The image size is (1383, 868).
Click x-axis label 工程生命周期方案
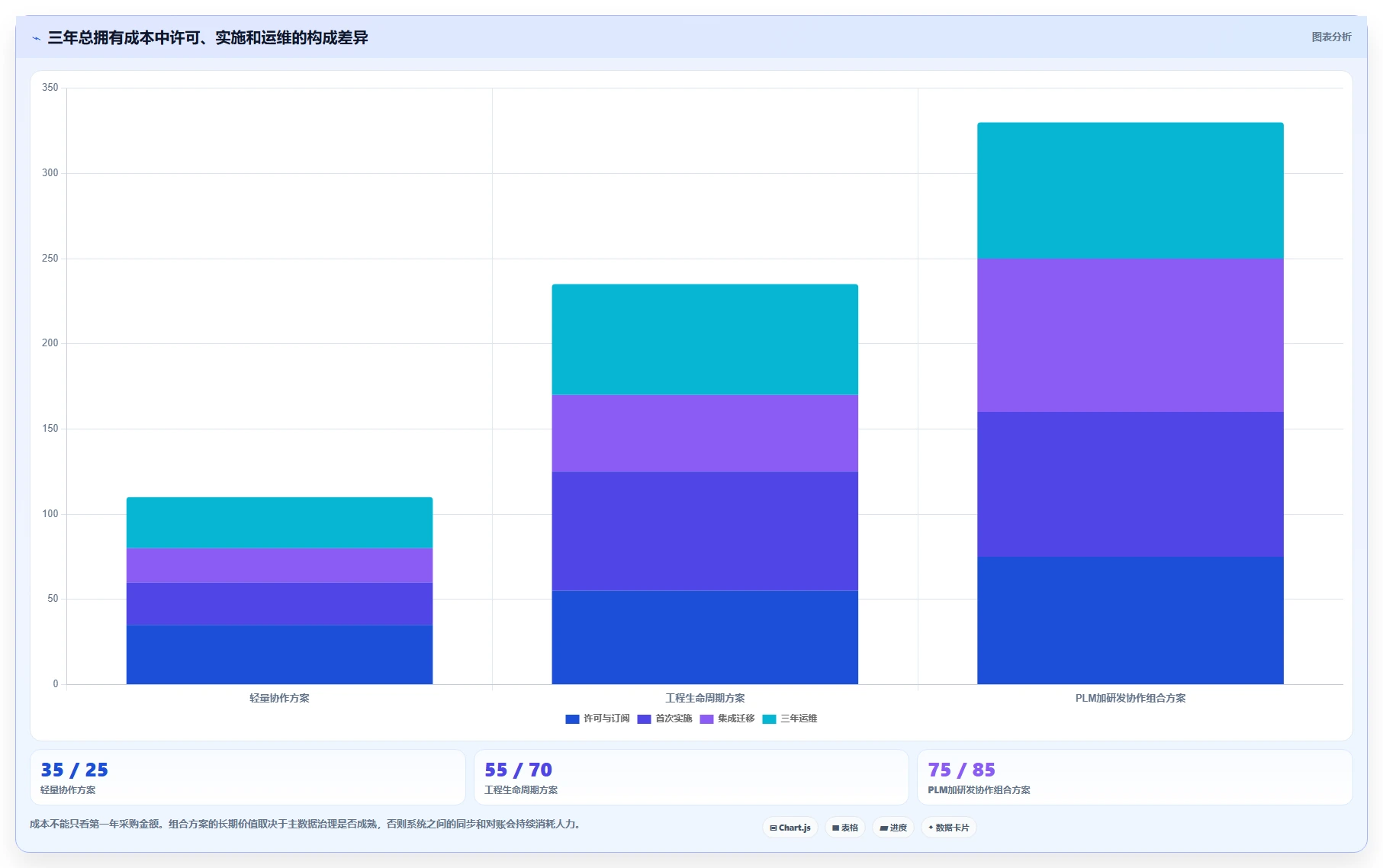pyautogui.click(x=705, y=698)
